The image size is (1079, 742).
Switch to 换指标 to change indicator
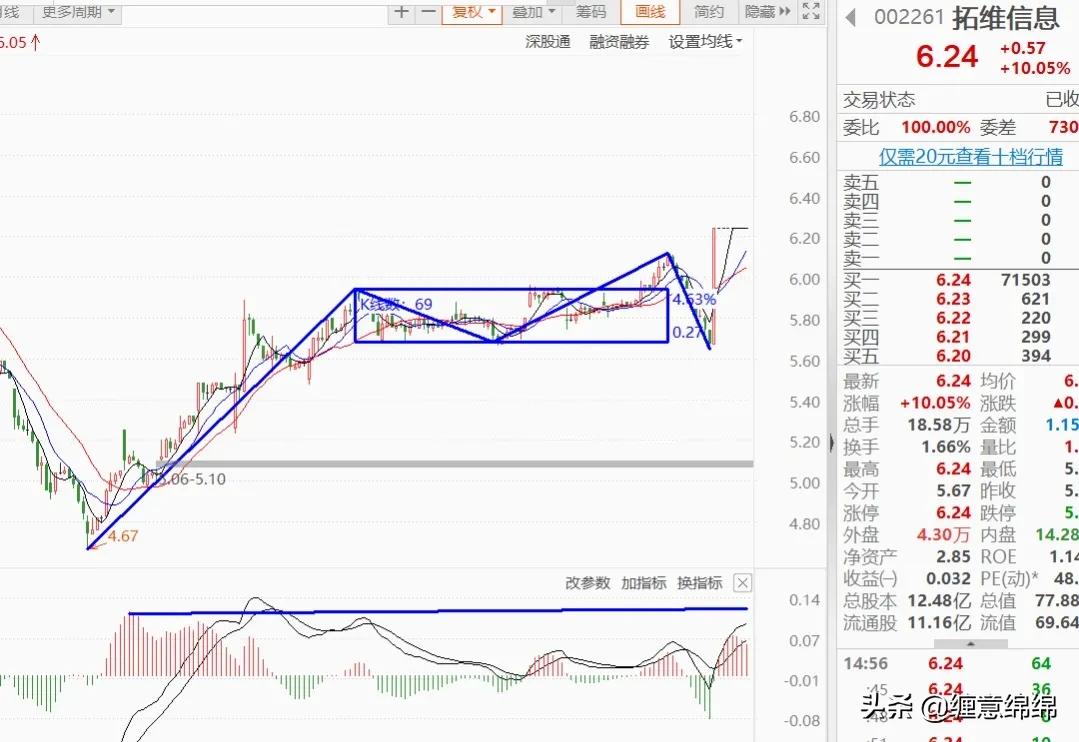700,582
